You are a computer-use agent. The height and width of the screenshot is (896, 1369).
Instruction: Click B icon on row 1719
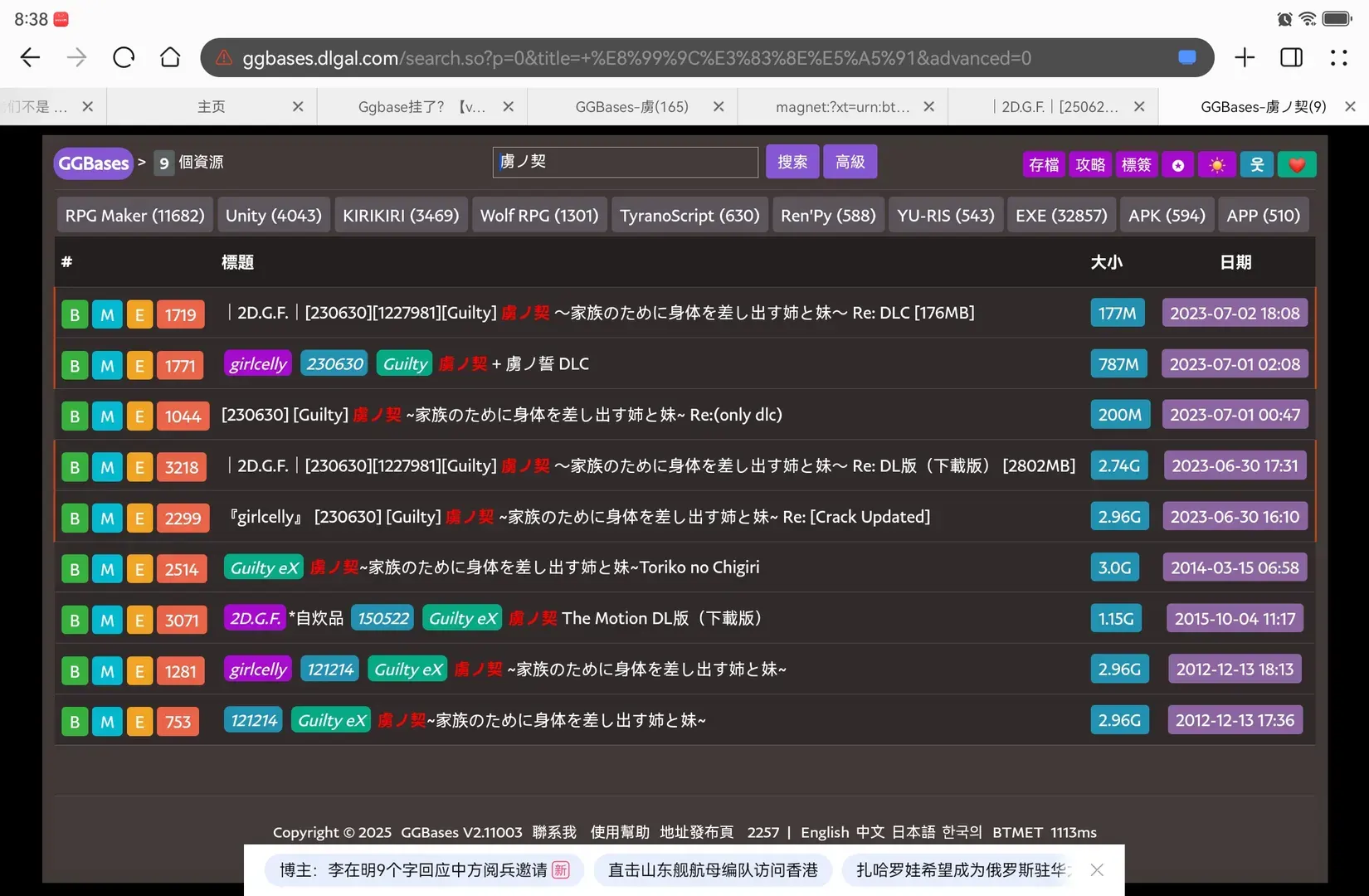click(x=75, y=314)
